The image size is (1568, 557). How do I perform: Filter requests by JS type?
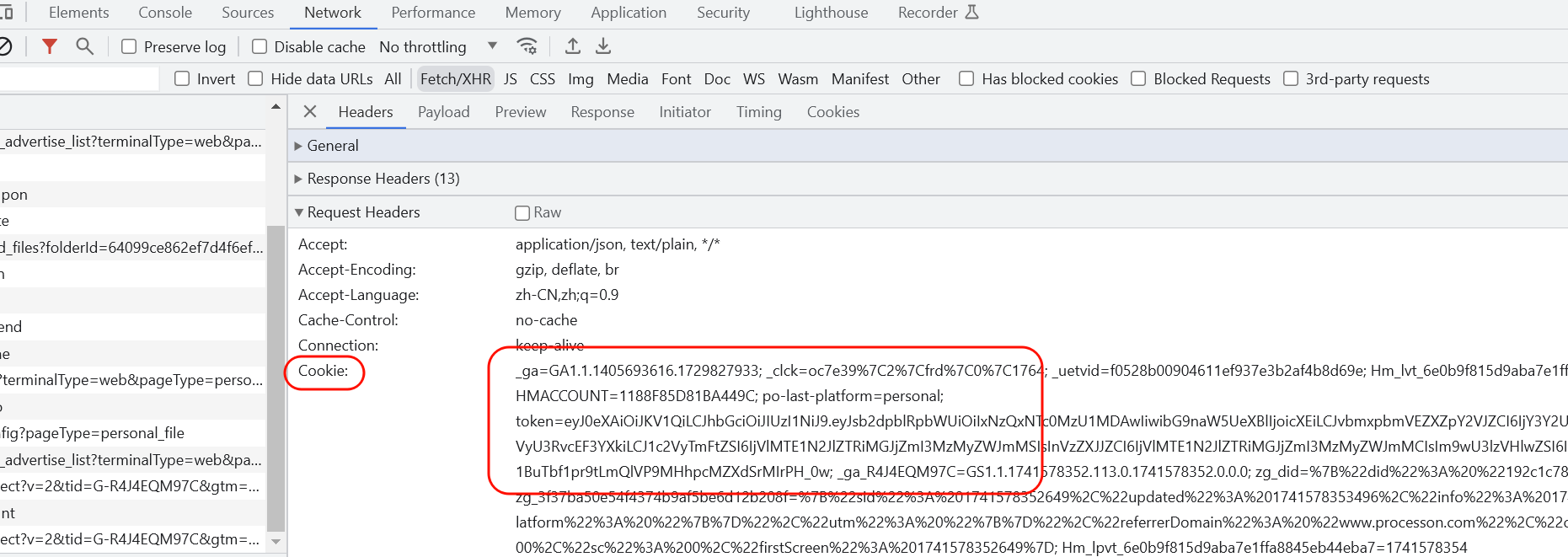click(510, 79)
